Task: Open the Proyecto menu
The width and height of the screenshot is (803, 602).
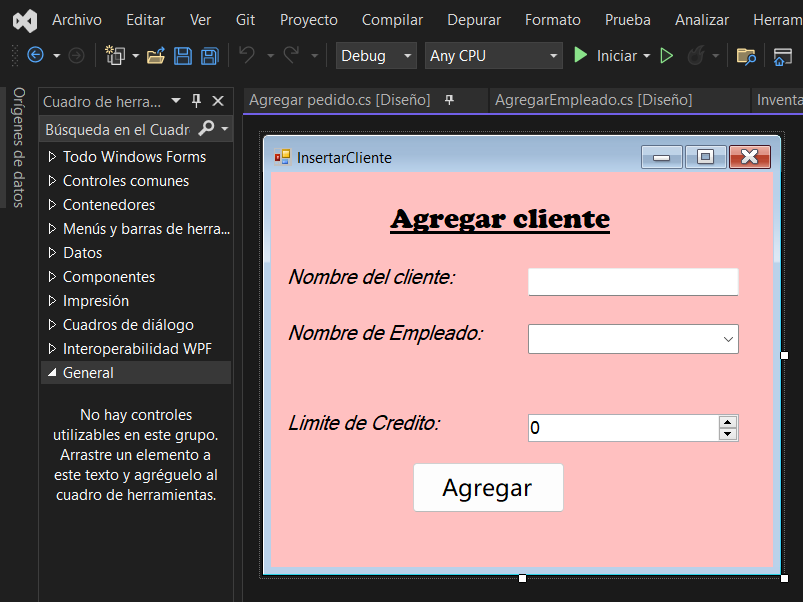Action: click(309, 20)
